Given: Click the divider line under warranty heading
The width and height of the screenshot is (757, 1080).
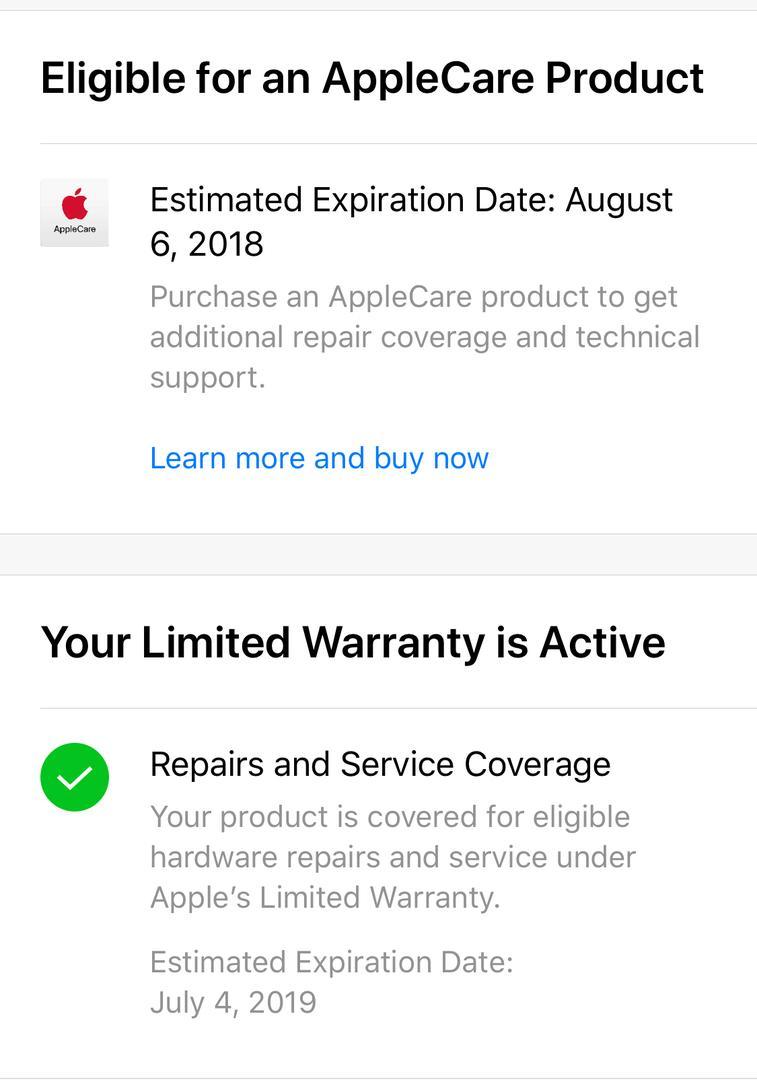Looking at the screenshot, I should point(398,708).
